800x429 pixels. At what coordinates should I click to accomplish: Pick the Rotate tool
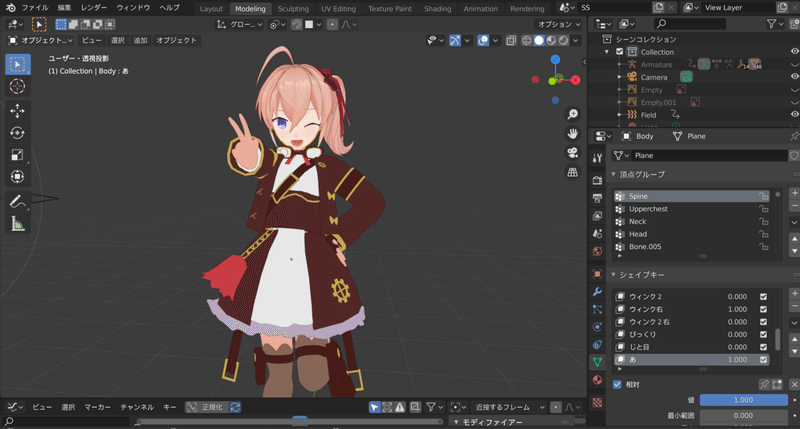coord(17,133)
